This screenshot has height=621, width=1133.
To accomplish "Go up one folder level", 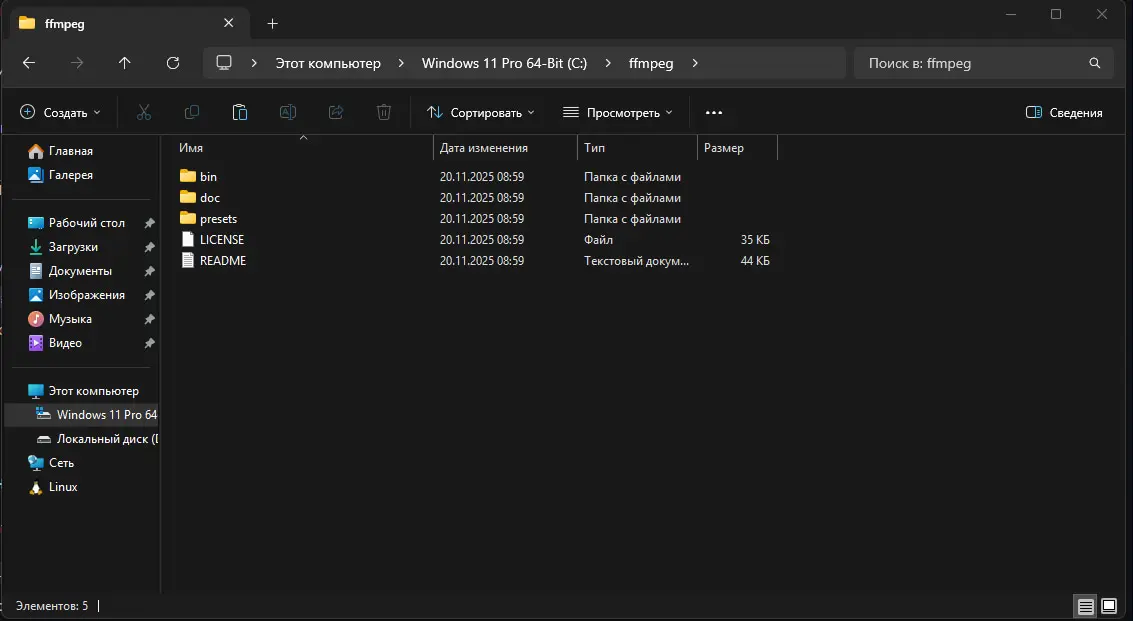I will click(124, 64).
